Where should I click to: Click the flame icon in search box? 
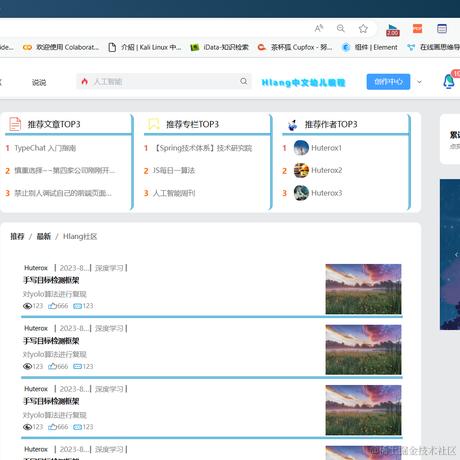(x=84, y=81)
